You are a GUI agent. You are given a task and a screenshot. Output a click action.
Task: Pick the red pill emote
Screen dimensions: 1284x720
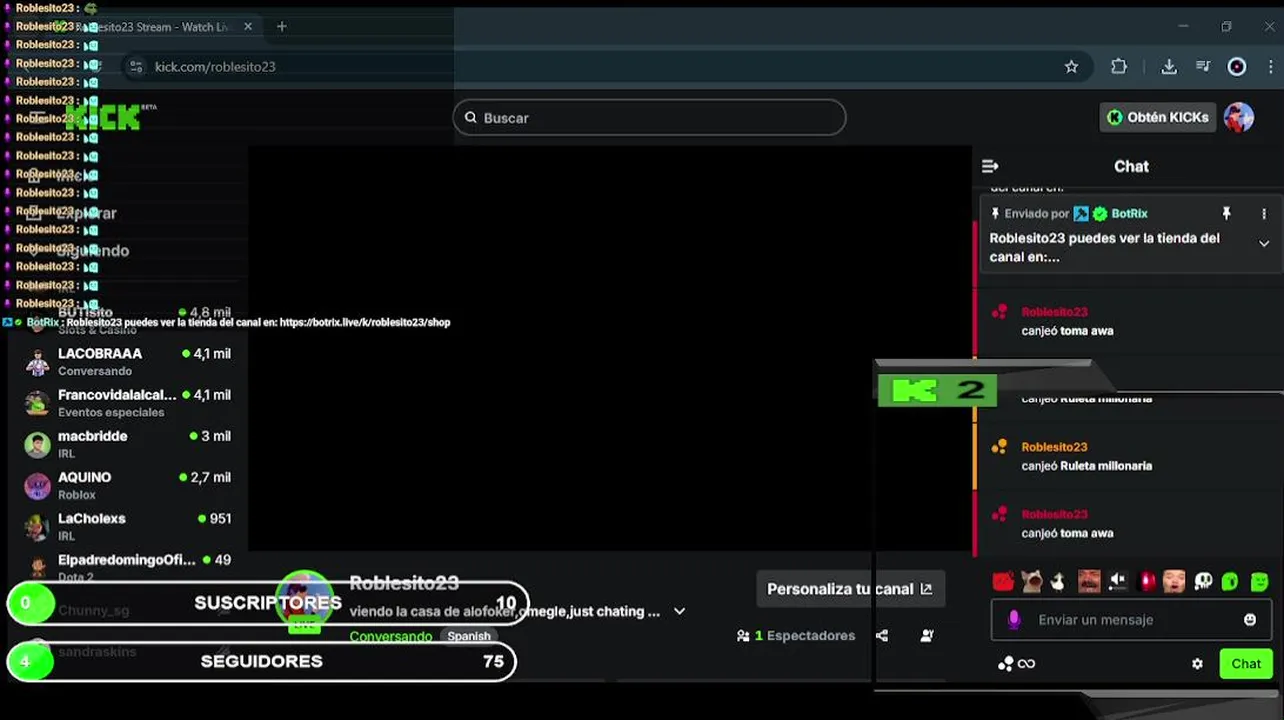point(1147,581)
